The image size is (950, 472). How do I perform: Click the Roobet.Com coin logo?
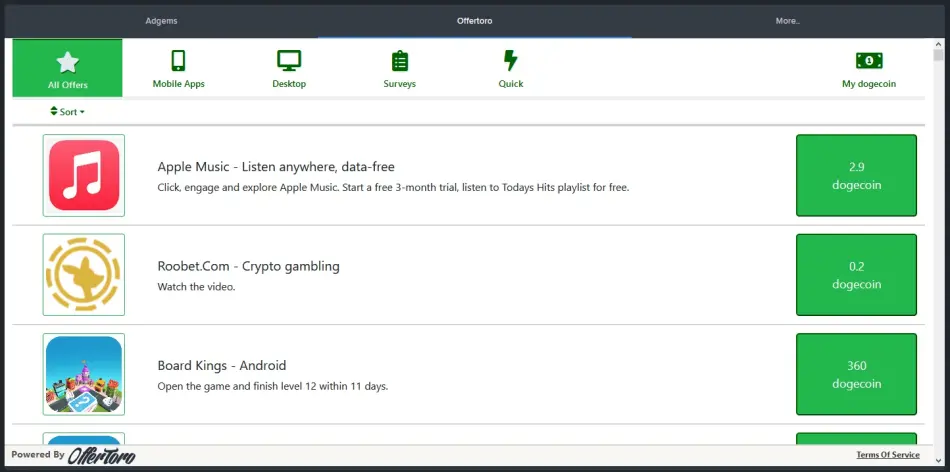(84, 274)
